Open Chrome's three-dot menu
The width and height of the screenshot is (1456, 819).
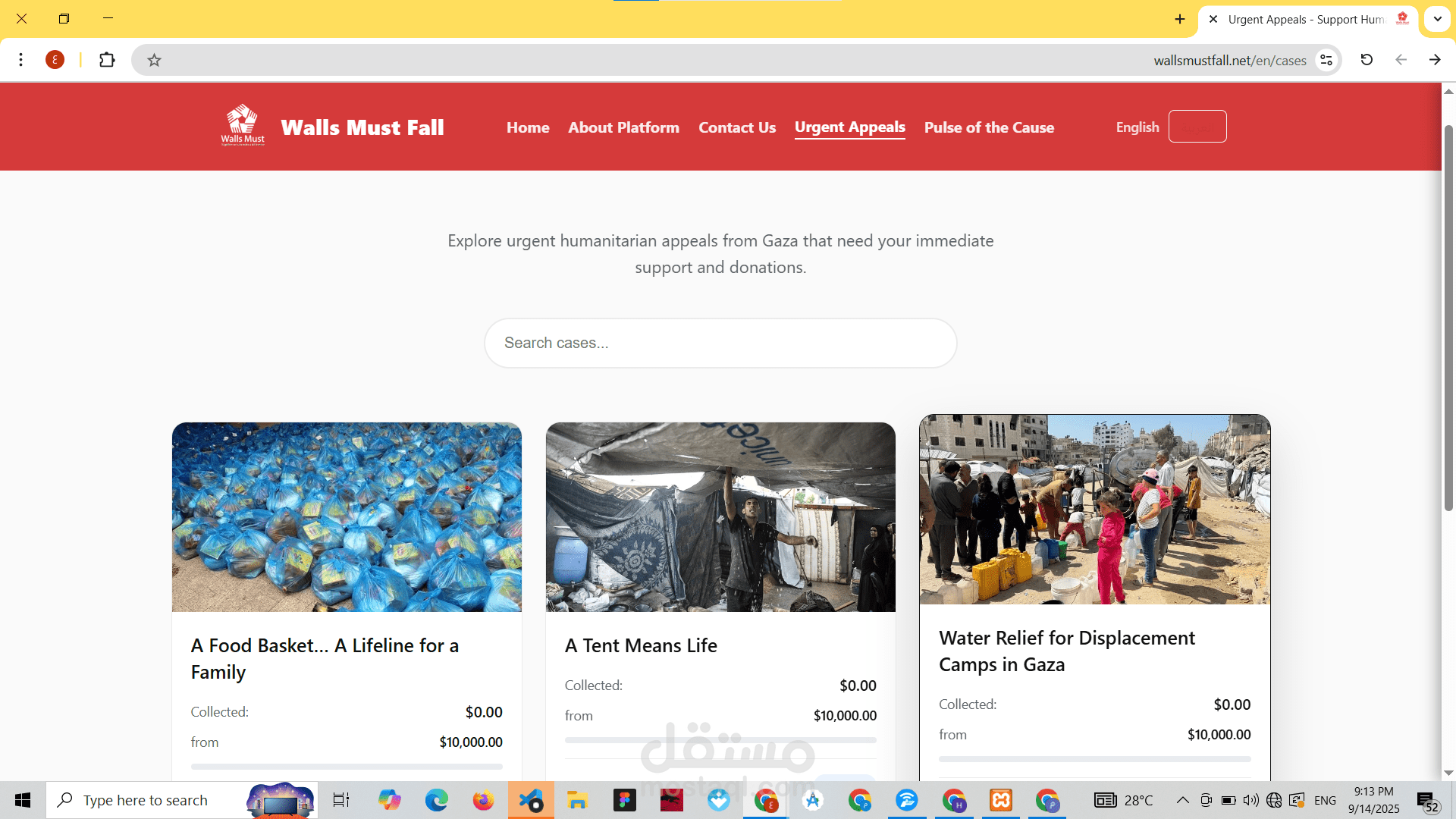coord(21,60)
